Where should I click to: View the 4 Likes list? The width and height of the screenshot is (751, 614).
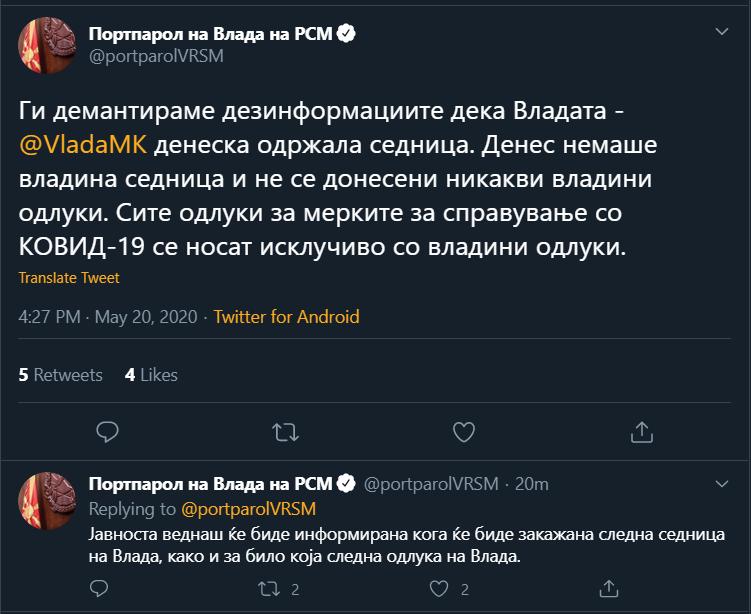[151, 374]
